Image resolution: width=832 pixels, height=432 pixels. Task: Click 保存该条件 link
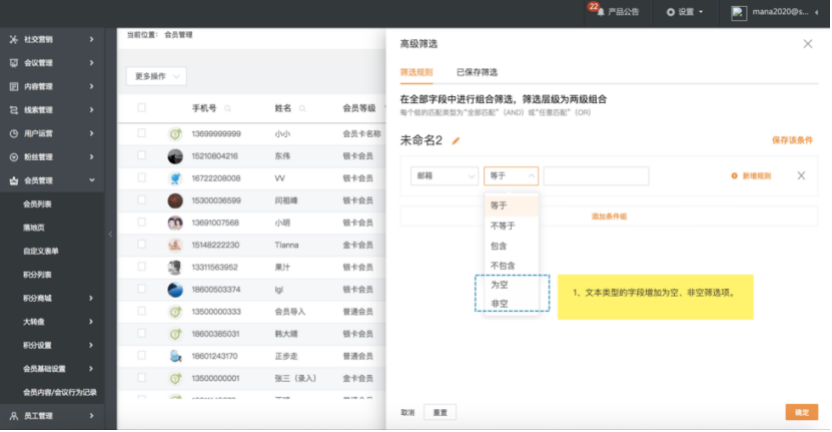click(x=792, y=140)
